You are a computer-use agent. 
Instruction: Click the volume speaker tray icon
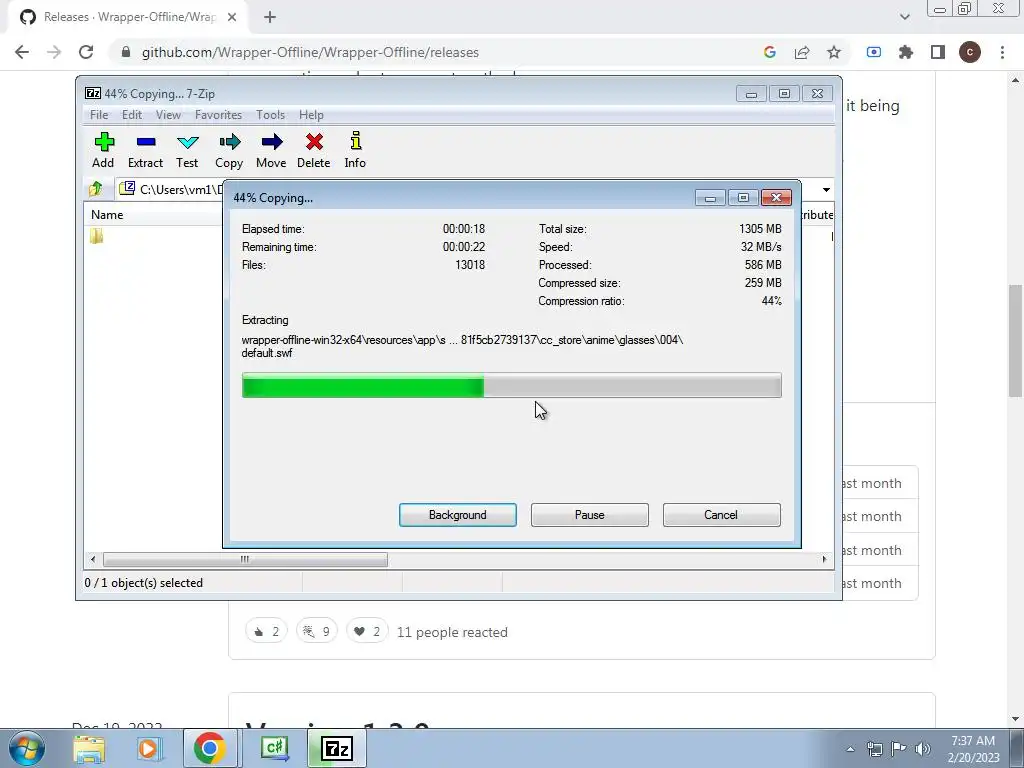tap(923, 749)
